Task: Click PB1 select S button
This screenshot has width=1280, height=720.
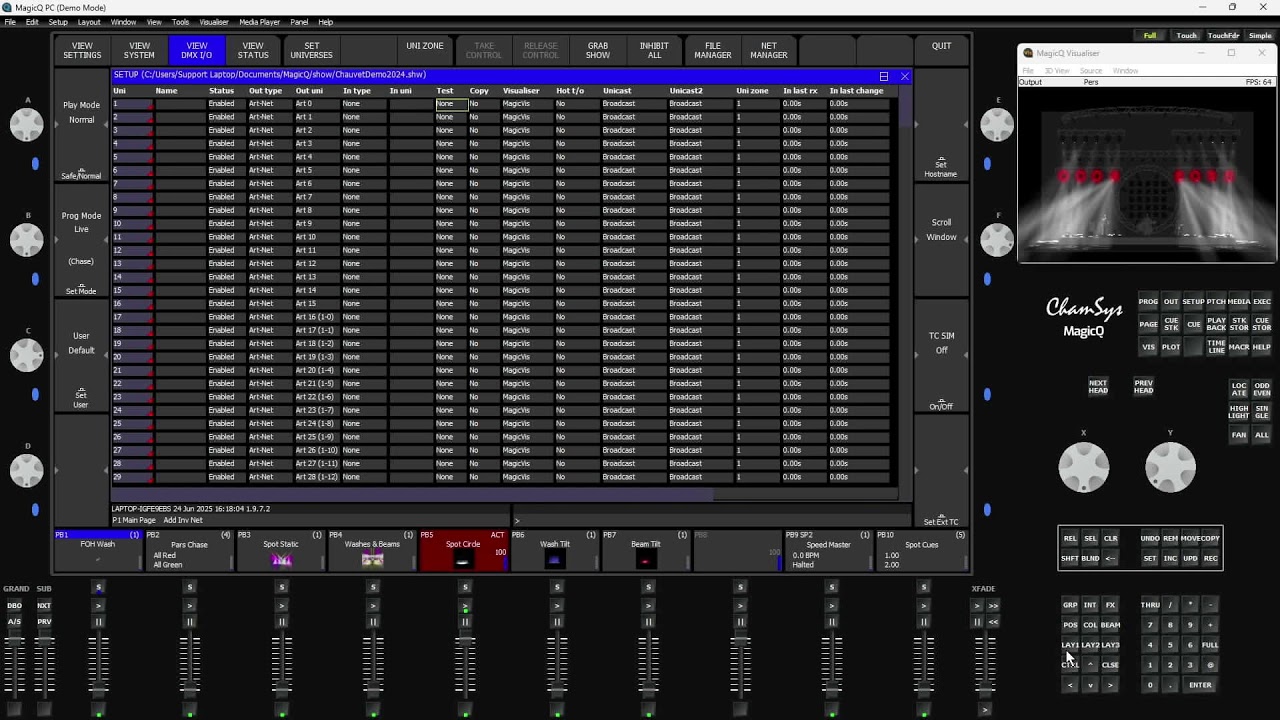Action: pyautogui.click(x=98, y=587)
